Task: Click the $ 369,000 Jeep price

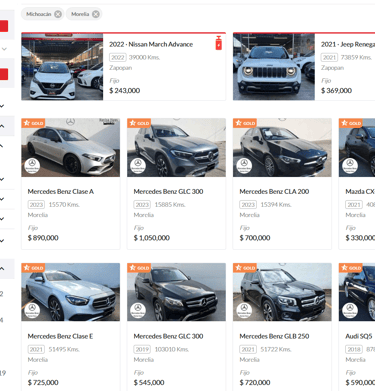Action: 336,91
